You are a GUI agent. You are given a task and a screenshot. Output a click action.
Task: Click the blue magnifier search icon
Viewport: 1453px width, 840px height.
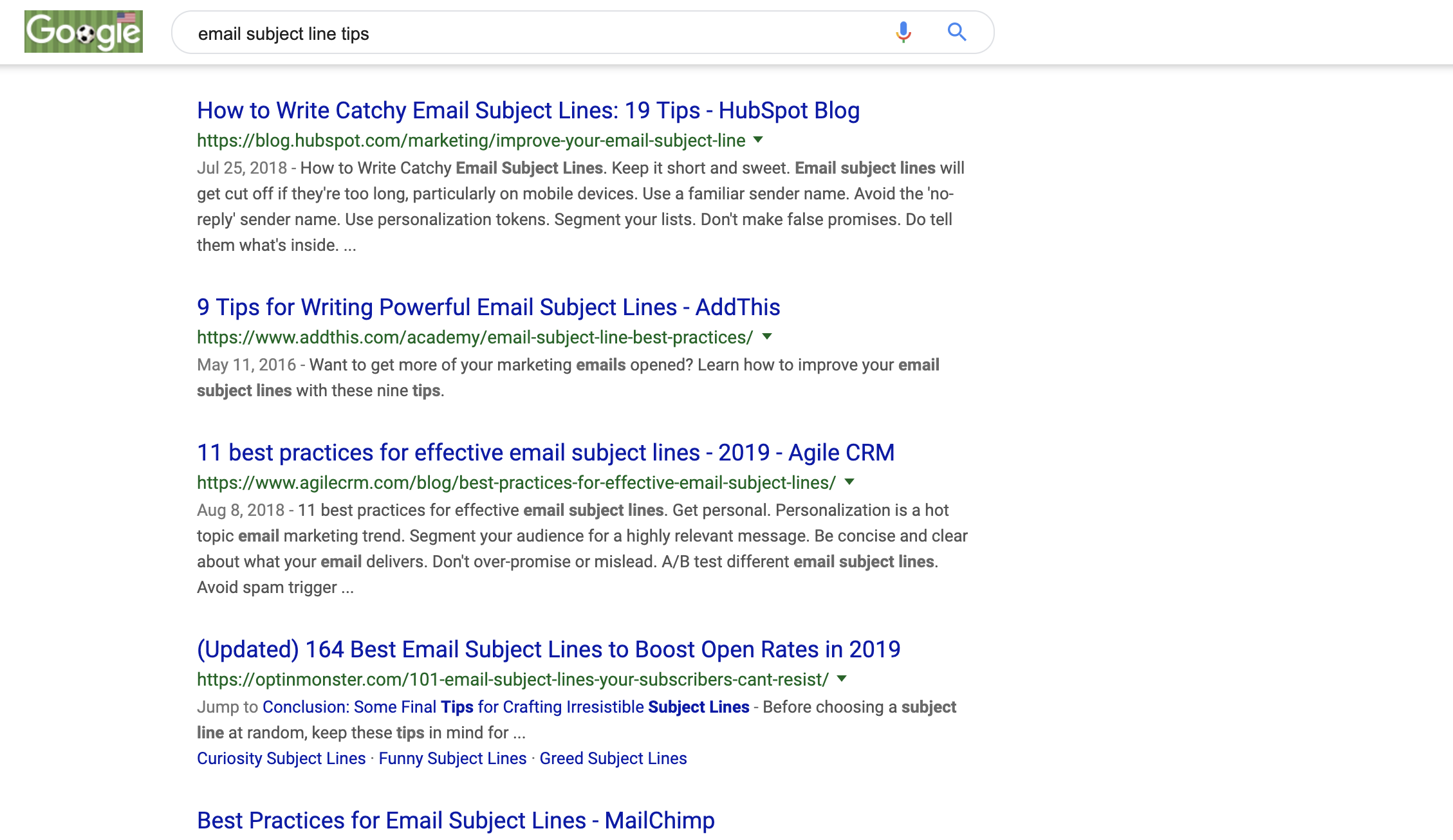coord(957,32)
